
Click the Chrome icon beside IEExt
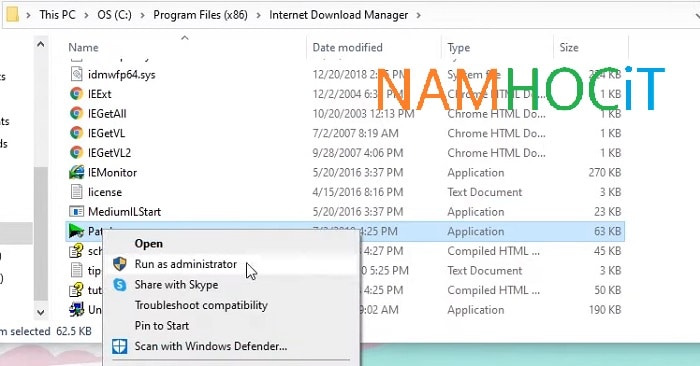[x=76, y=94]
